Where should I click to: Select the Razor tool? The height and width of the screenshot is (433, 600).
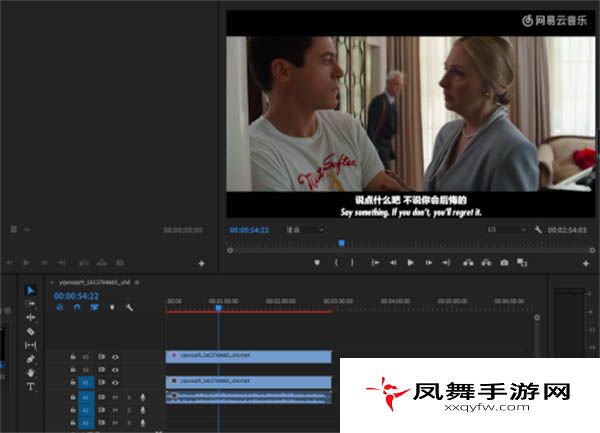tap(31, 331)
